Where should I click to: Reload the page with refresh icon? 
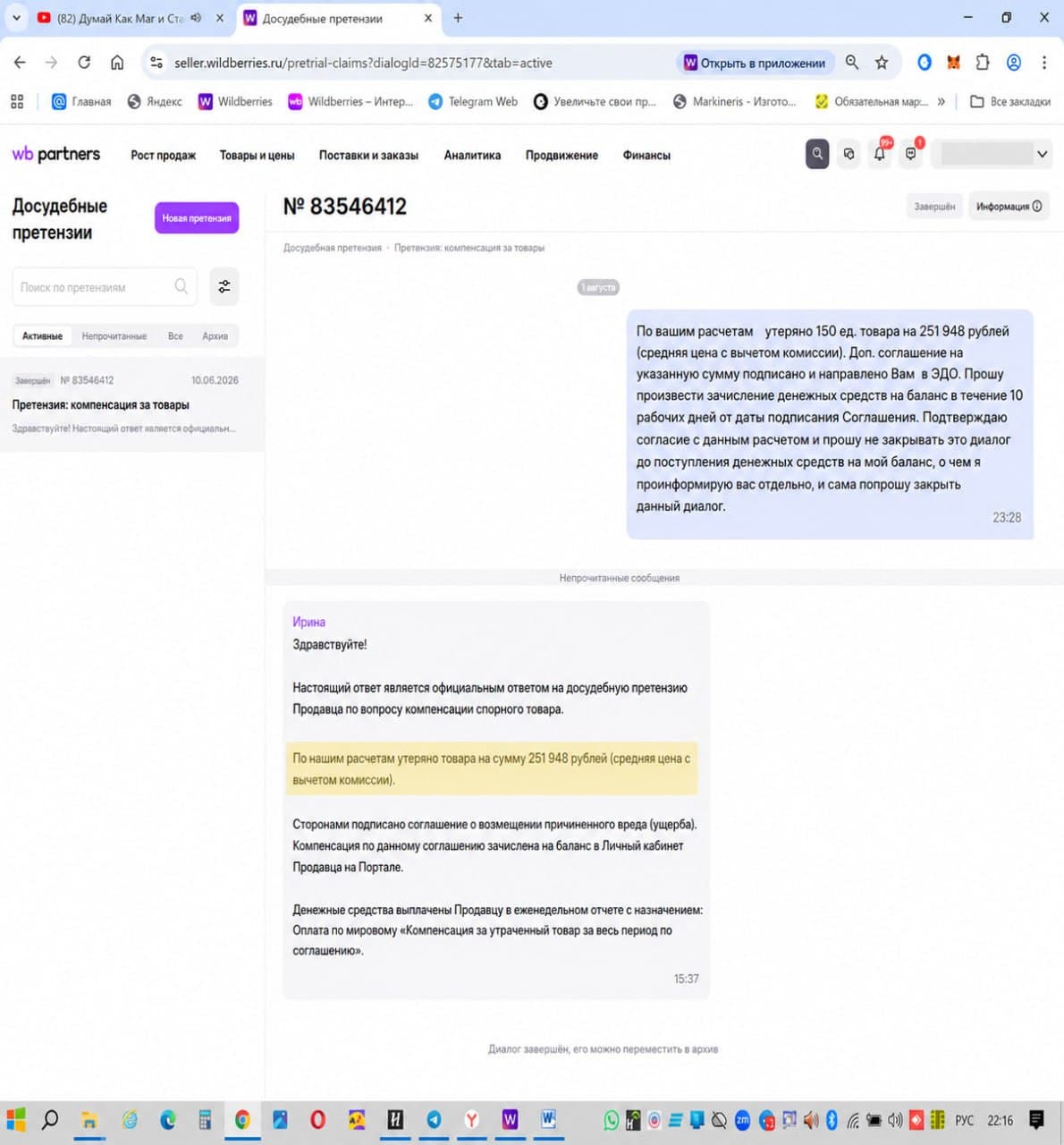pos(84,63)
